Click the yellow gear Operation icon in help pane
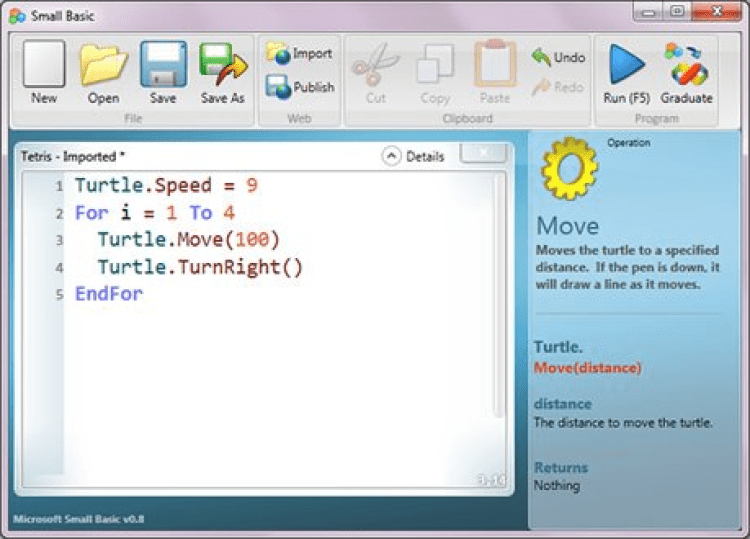 coord(569,168)
